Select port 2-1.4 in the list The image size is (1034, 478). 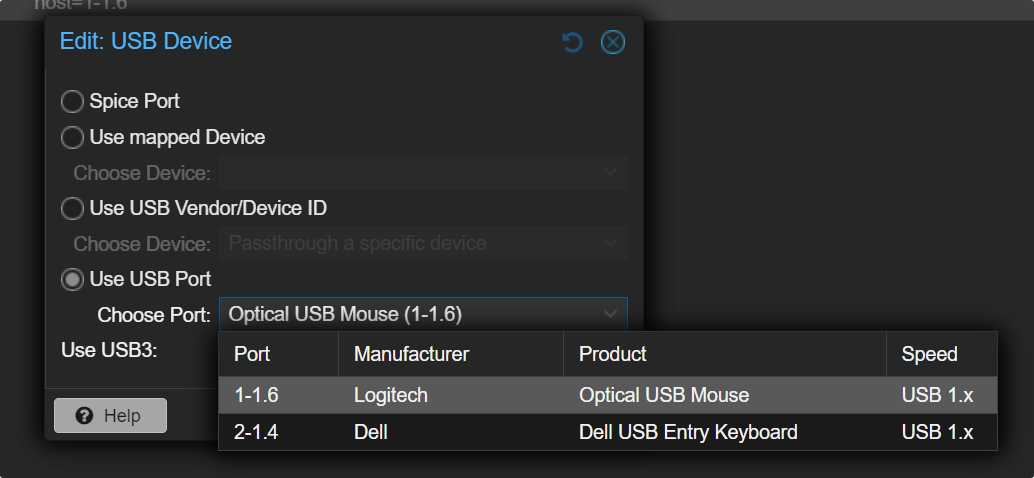pos(257,432)
